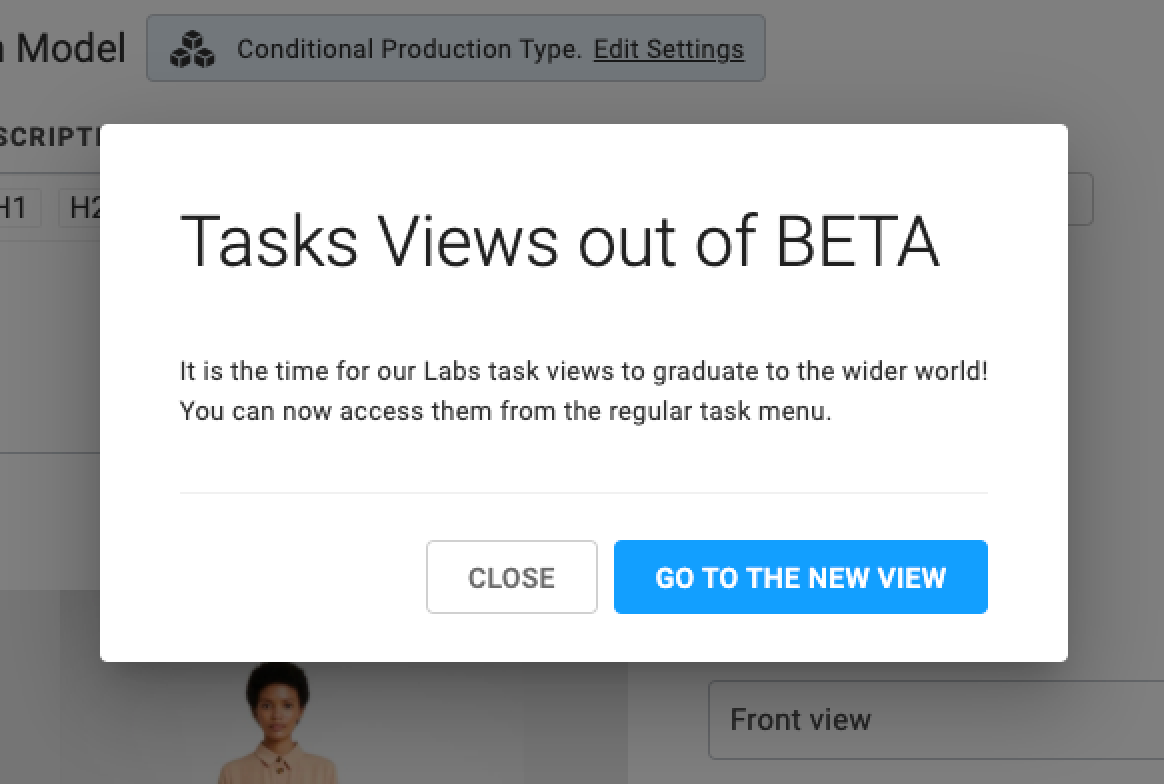Viewport: 1164px width, 784px height.
Task: Click the regular task menu sentence
Action: point(506,411)
